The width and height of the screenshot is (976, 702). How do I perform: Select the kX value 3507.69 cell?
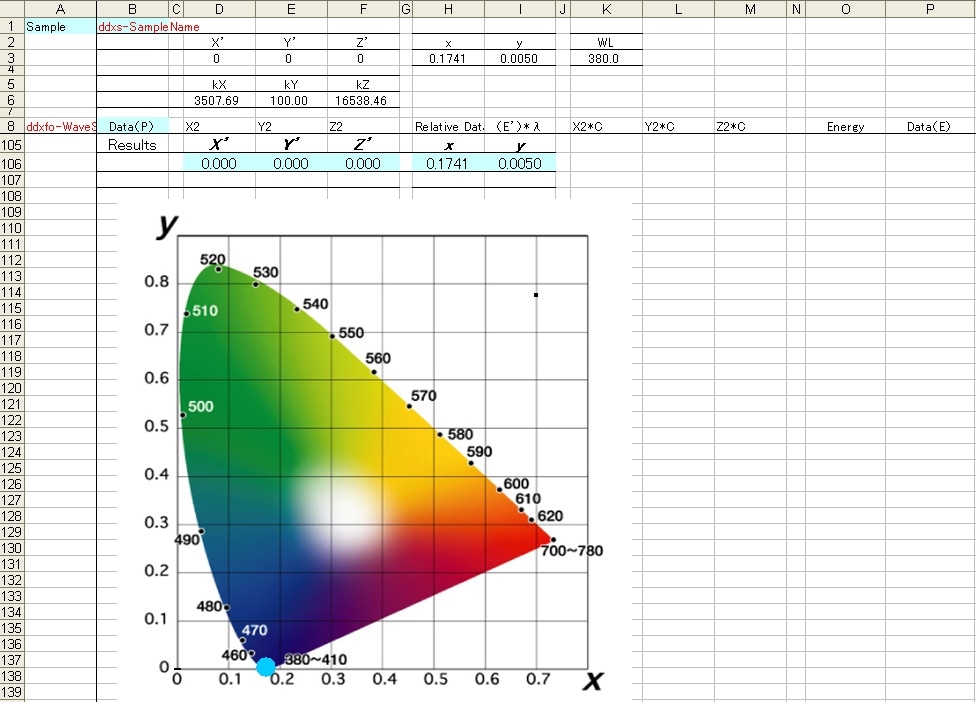coord(218,100)
